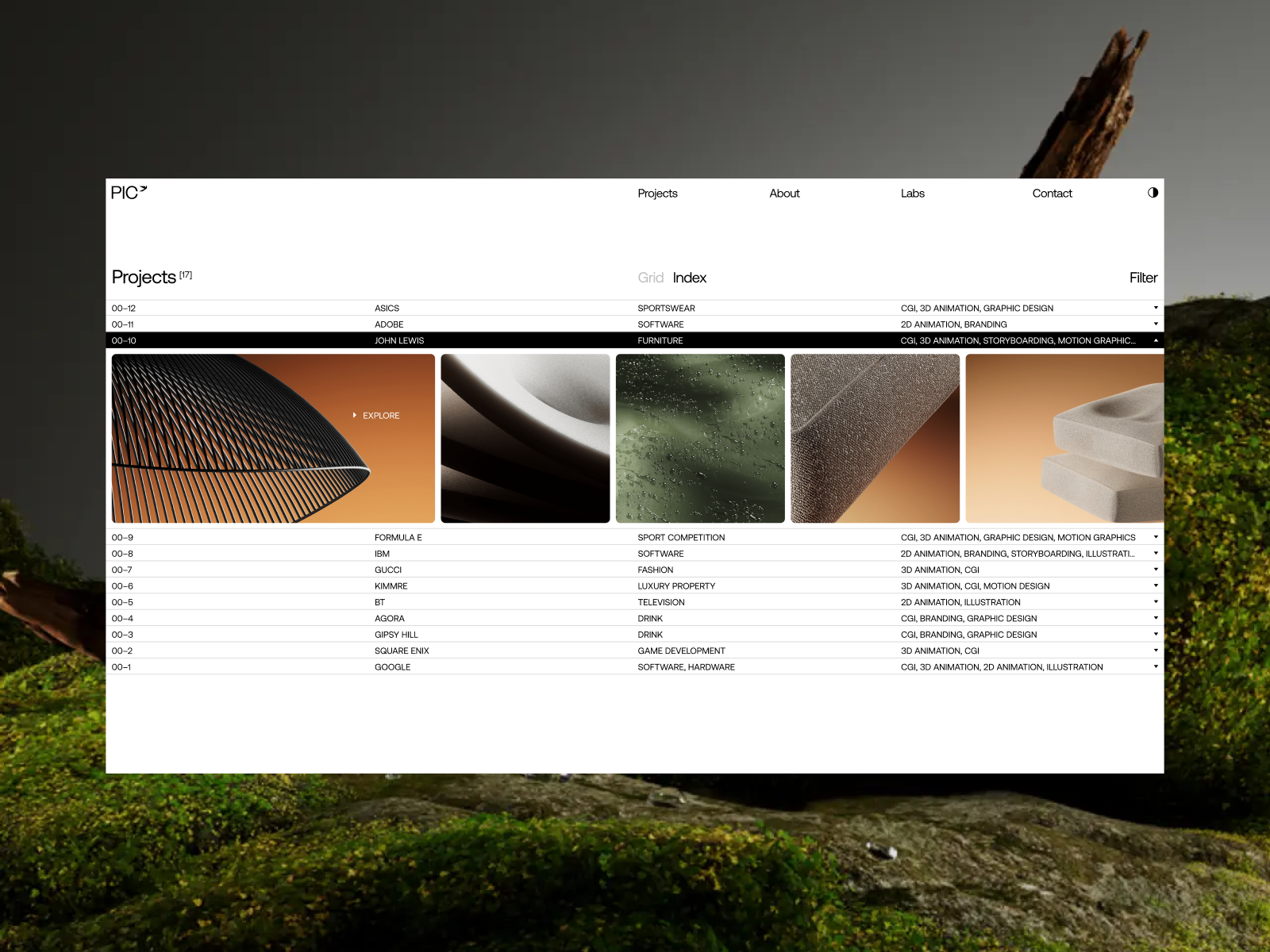The width and height of the screenshot is (1270, 952).
Task: Switch to Grid view
Action: click(x=650, y=278)
